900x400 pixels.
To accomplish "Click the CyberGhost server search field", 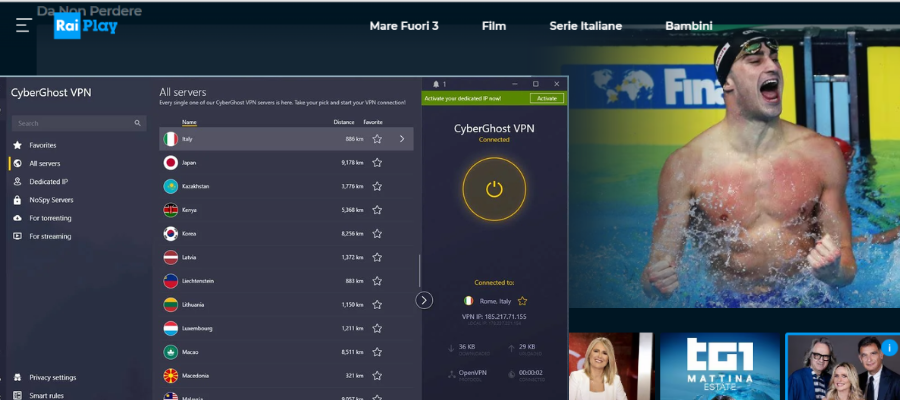I will (79, 123).
